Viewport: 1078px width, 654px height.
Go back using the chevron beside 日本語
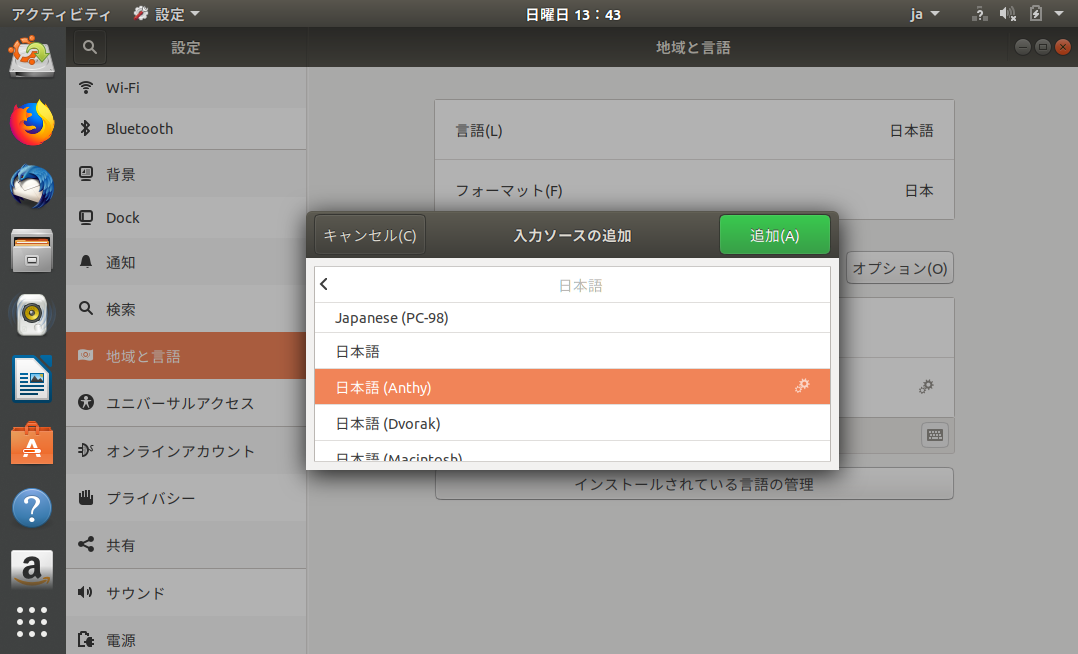(x=324, y=285)
